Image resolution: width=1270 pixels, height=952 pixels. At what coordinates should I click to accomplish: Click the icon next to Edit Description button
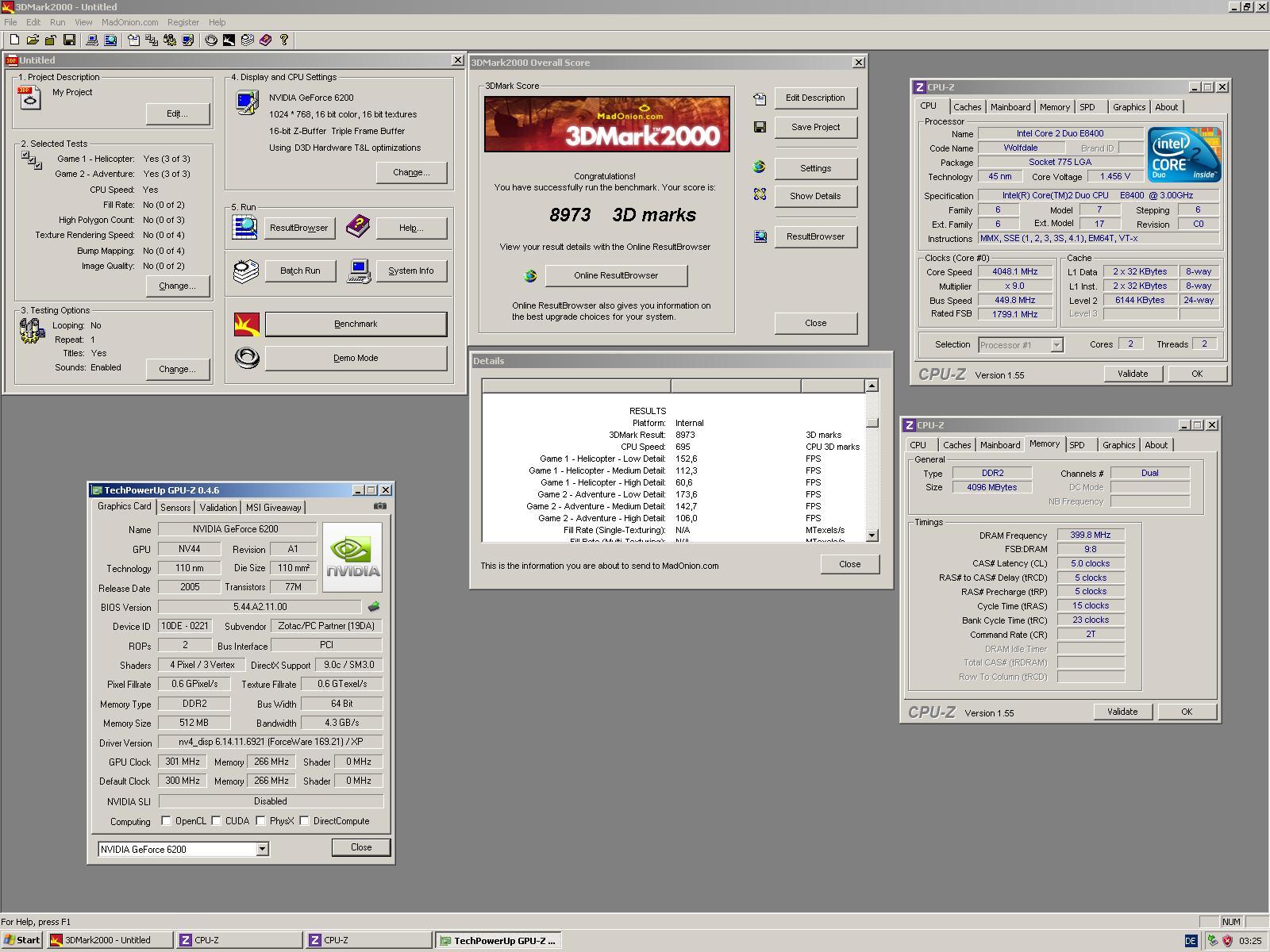[x=760, y=98]
